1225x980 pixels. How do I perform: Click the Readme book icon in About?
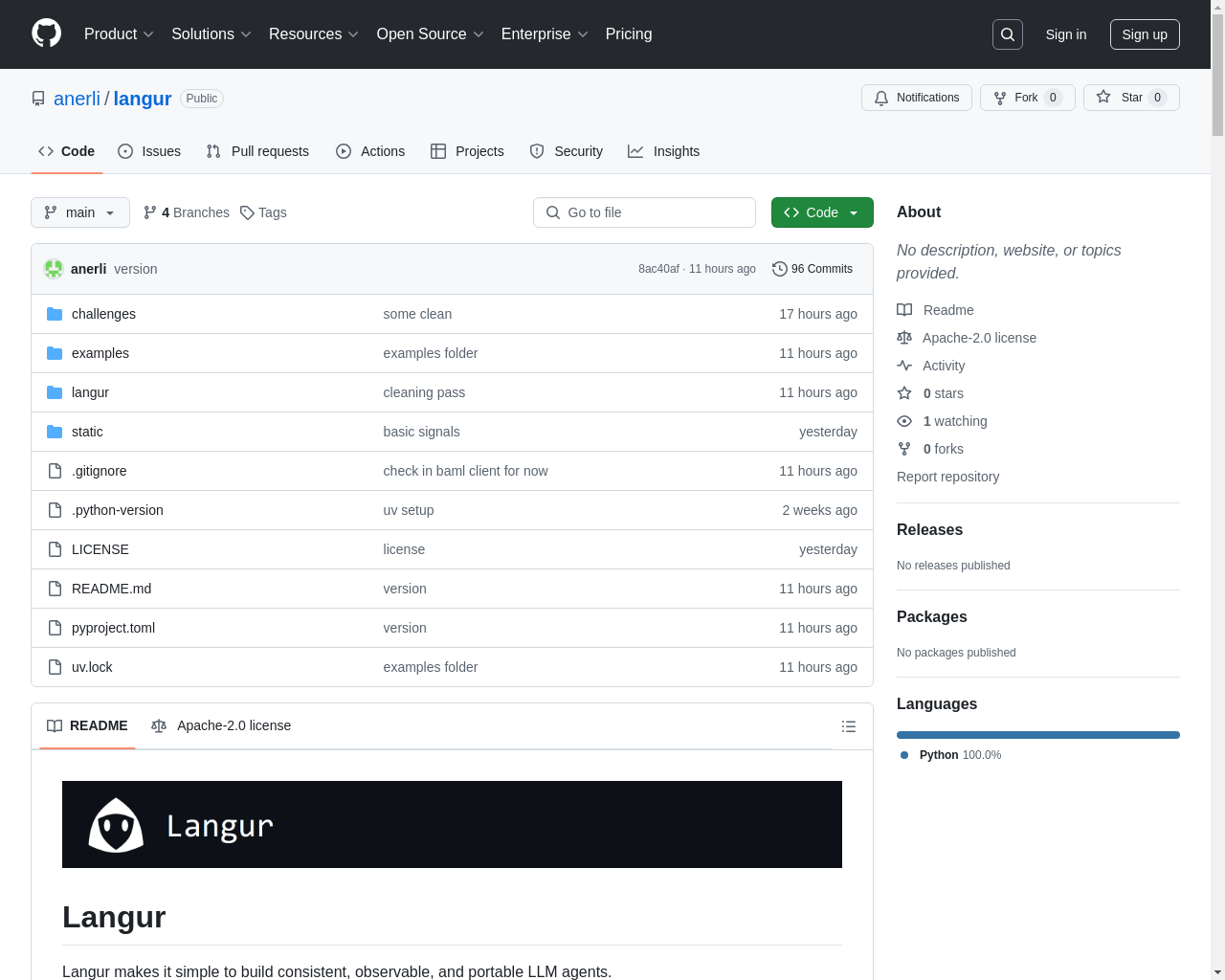click(904, 310)
